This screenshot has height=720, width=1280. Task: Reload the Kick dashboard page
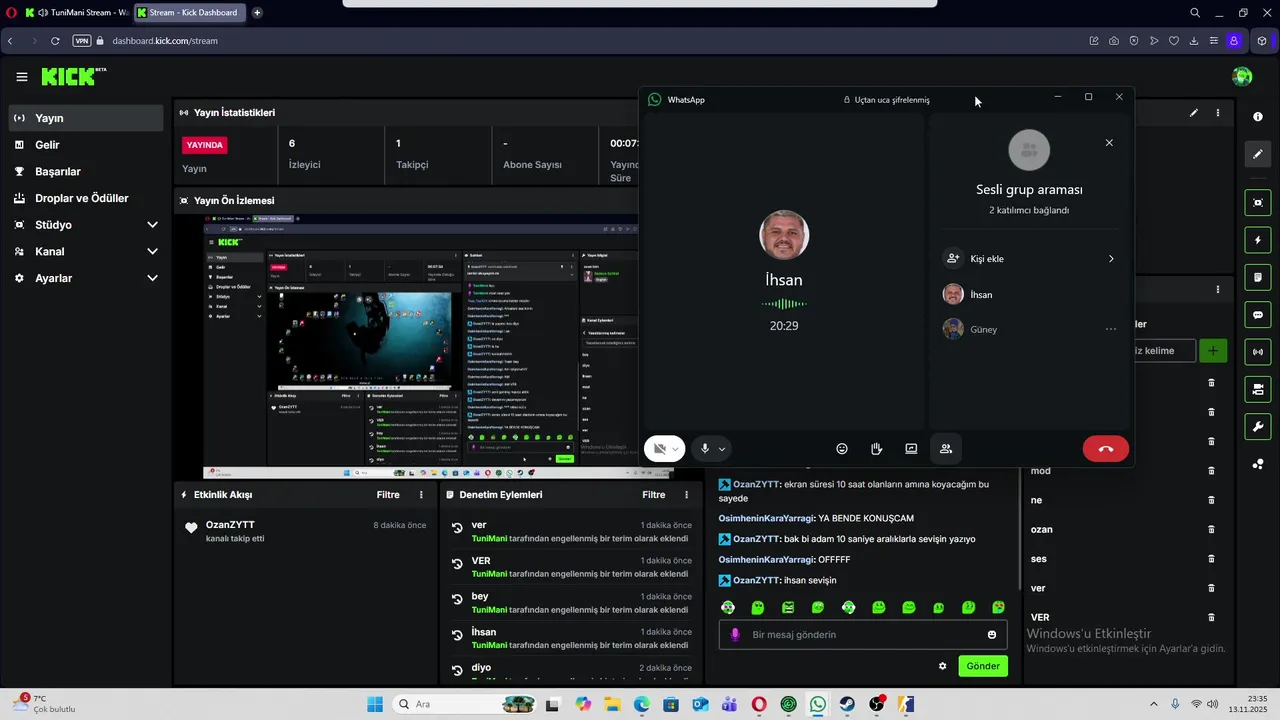[55, 41]
